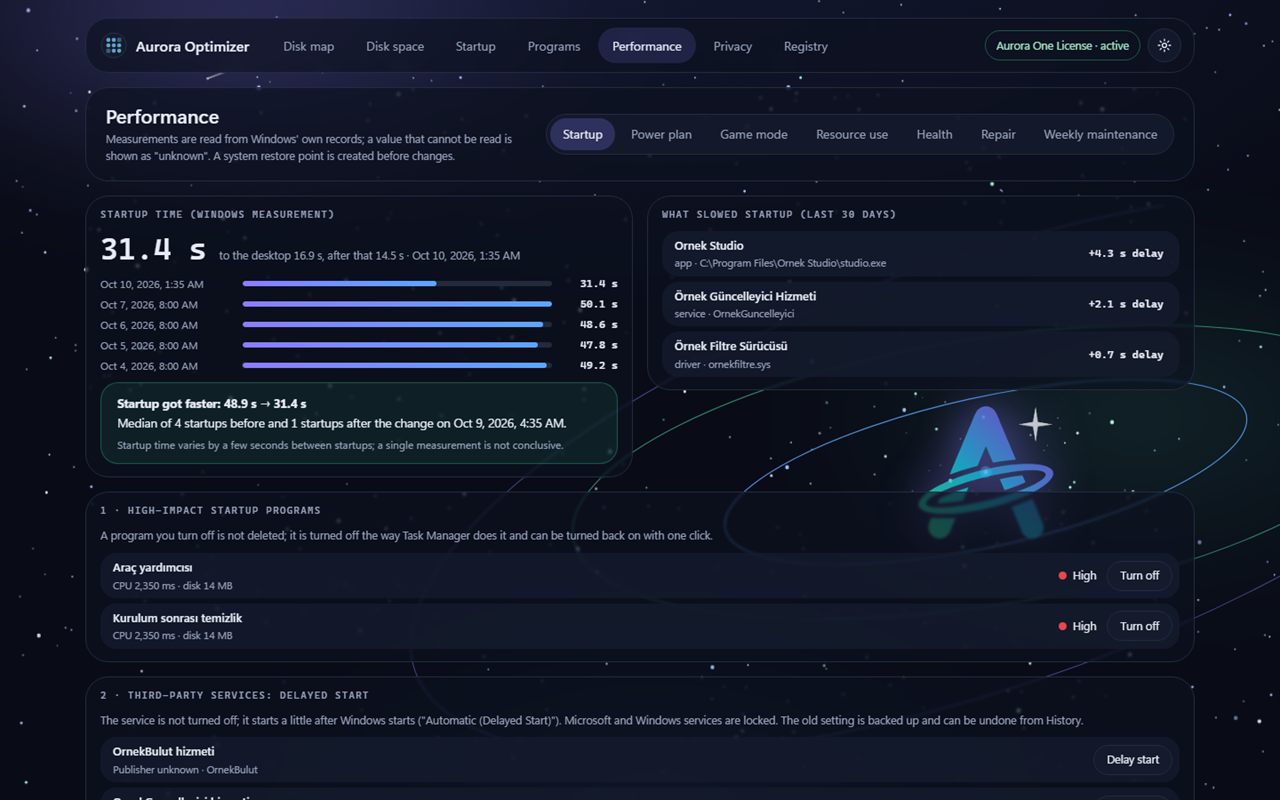The height and width of the screenshot is (800, 1280).
Task: Select the Ornek Studio delay entry
Action: point(920,254)
